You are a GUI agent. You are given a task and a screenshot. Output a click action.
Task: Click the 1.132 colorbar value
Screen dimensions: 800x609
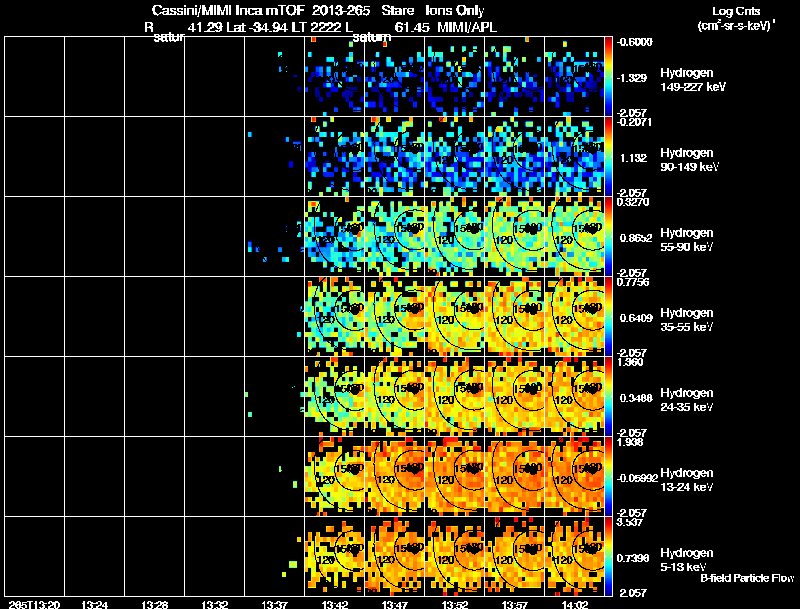[x=633, y=158]
